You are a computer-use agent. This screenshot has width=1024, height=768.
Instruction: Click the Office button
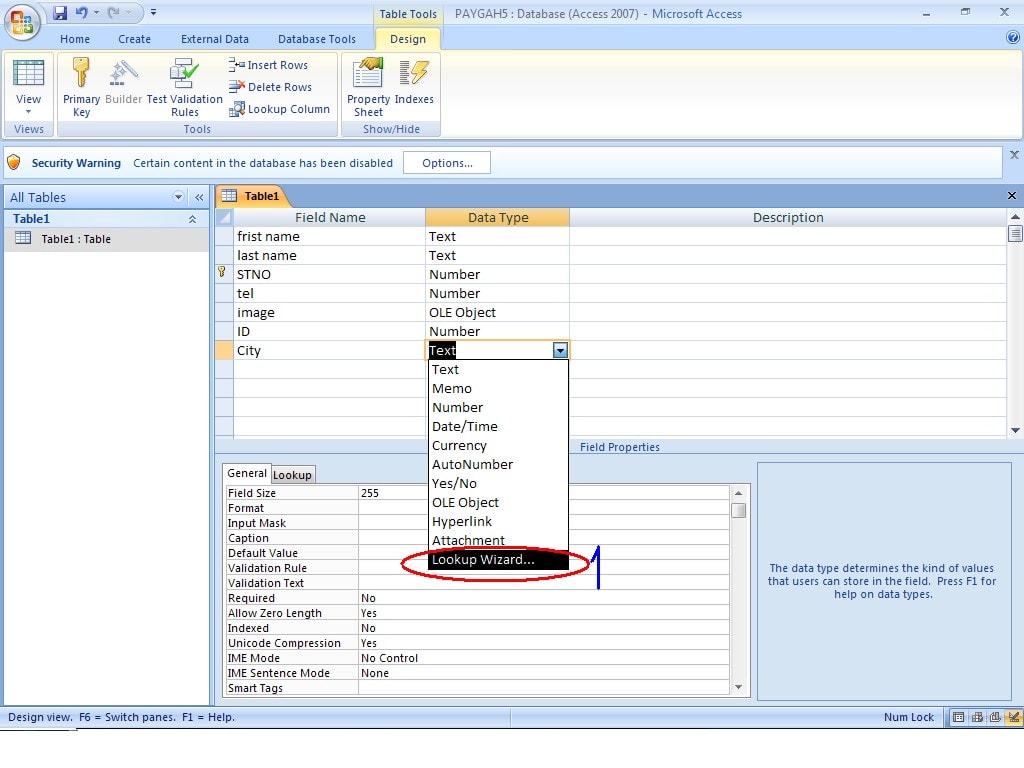(23, 20)
